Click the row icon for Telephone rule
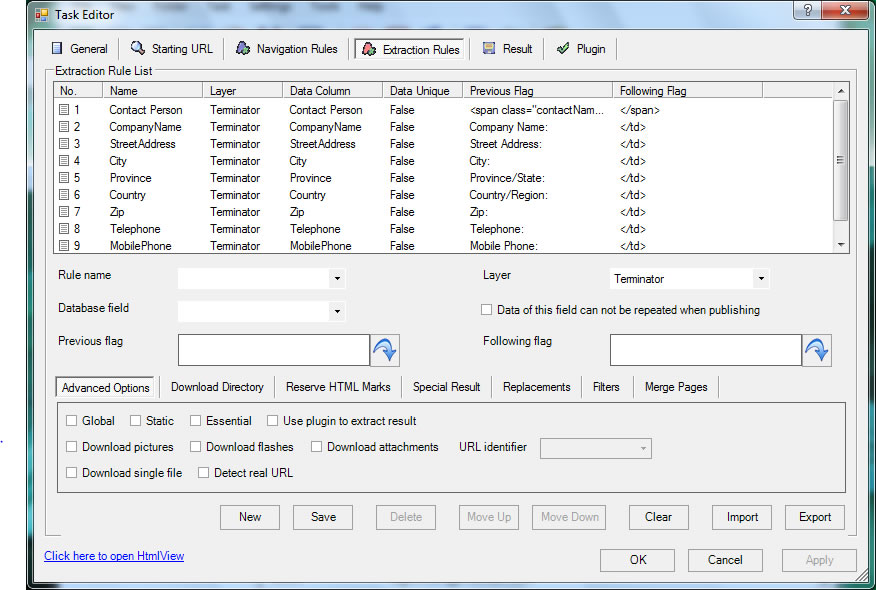 pyautogui.click(x=64, y=229)
